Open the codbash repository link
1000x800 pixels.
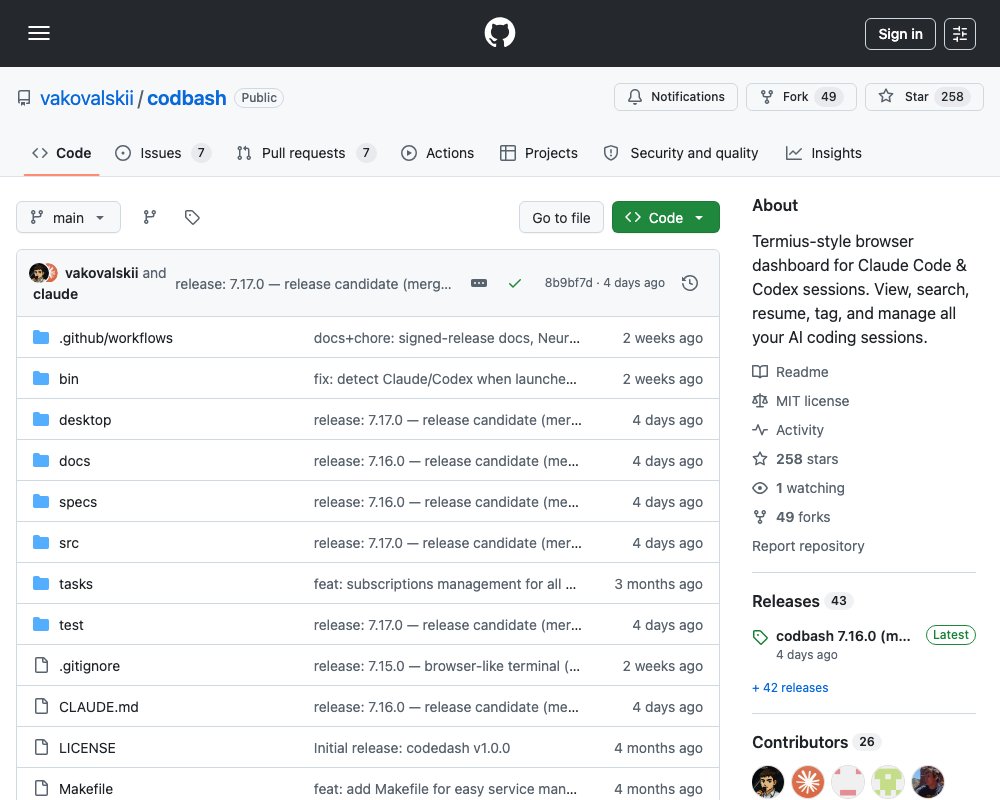(186, 98)
